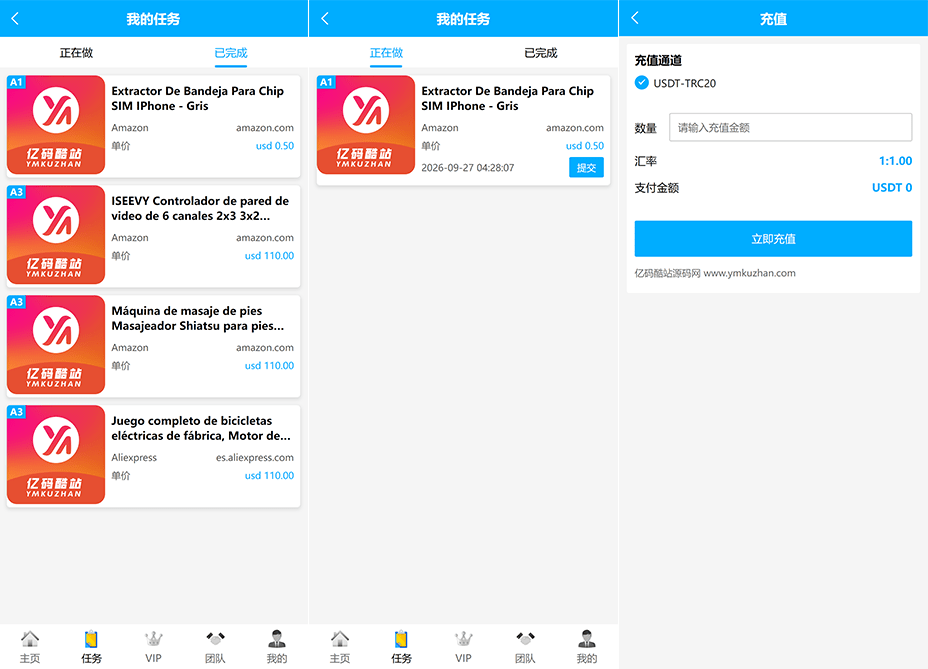Click the USDT 0 payment amount

pos(892,188)
